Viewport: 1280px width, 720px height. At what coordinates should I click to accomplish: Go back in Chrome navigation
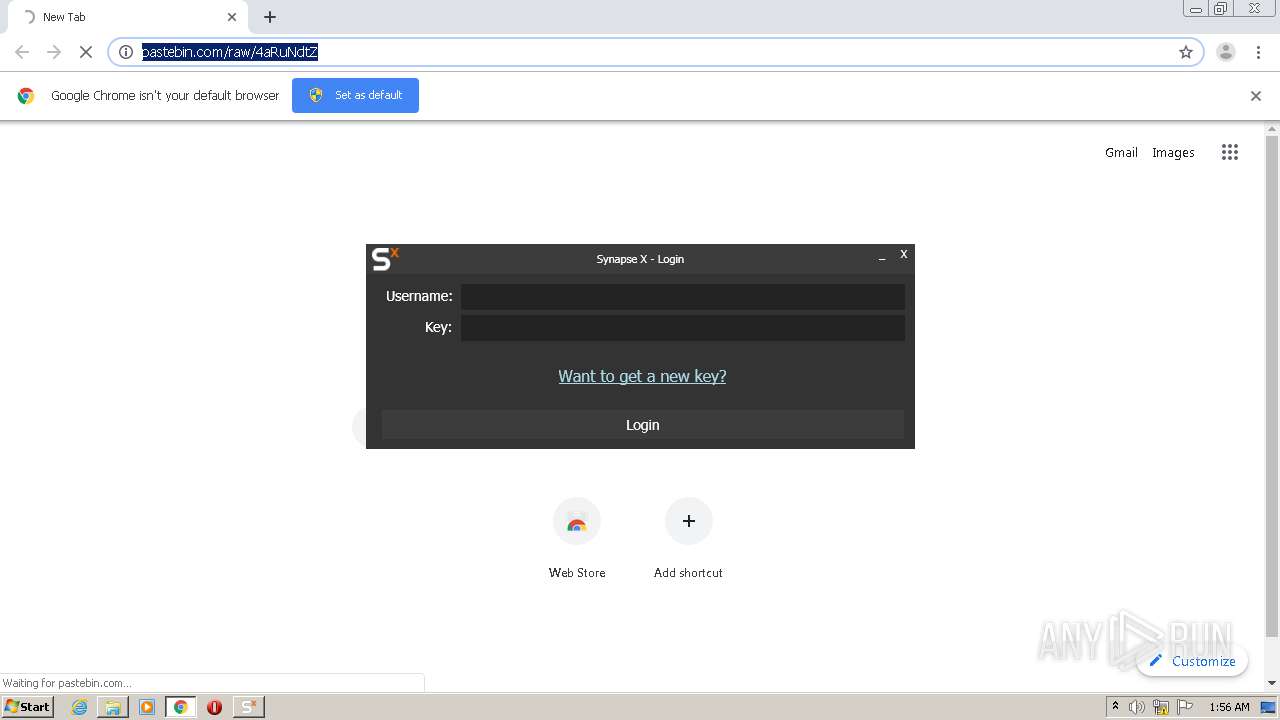22,52
